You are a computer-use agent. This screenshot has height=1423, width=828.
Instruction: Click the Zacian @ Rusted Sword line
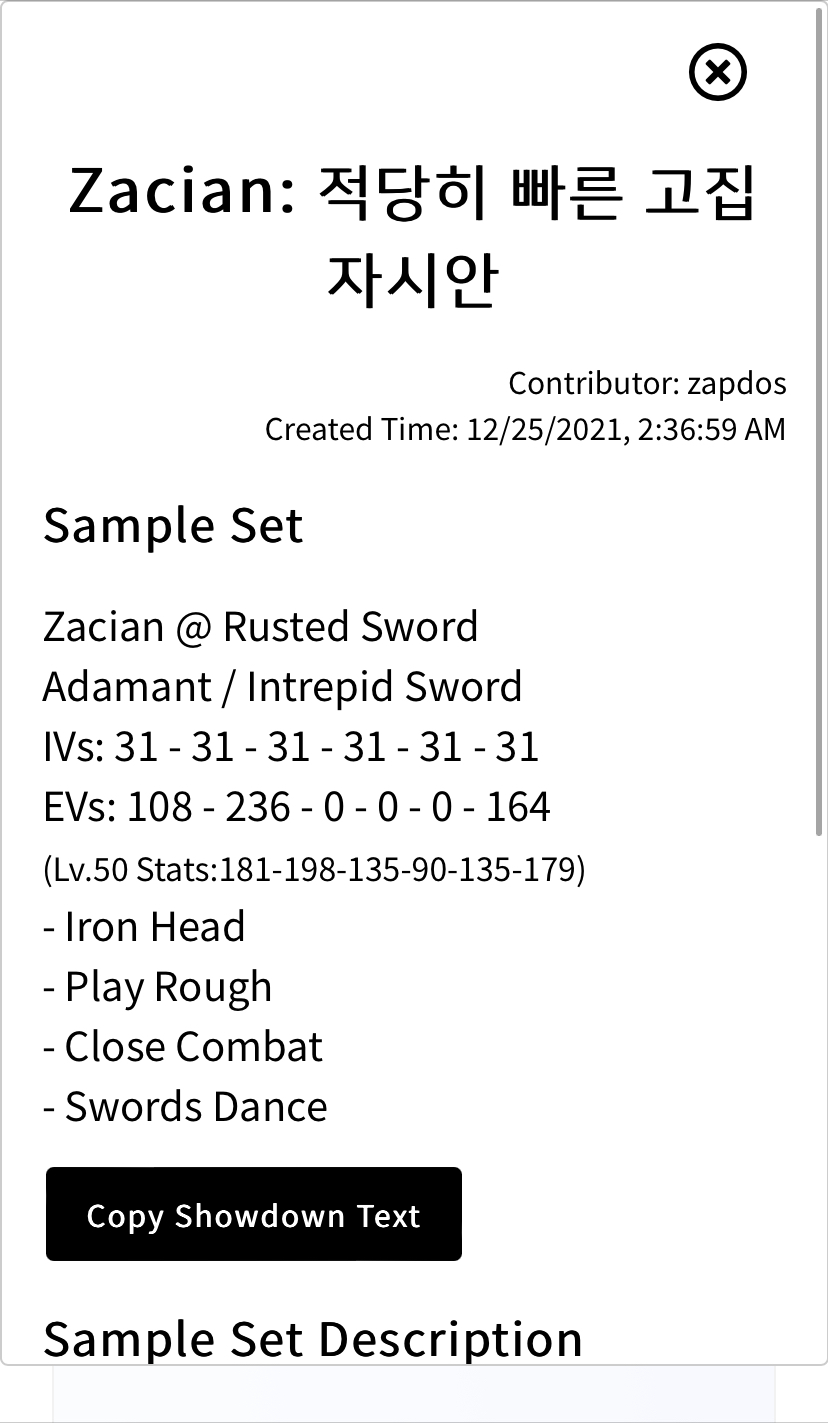(x=260, y=627)
